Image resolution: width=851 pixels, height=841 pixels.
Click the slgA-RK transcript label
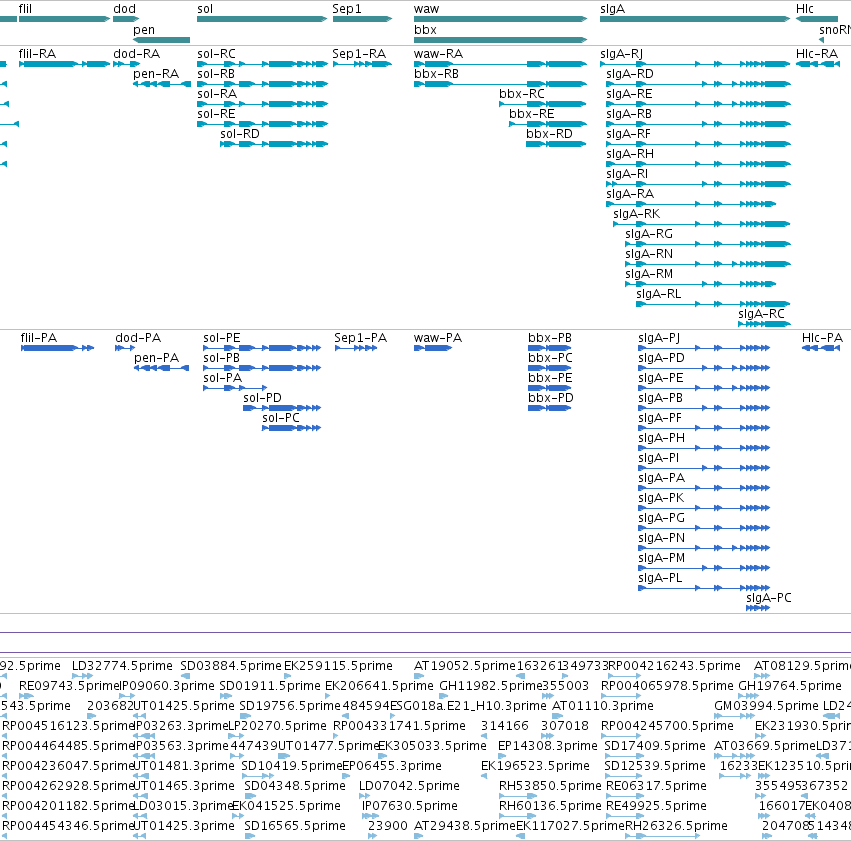tap(637, 214)
